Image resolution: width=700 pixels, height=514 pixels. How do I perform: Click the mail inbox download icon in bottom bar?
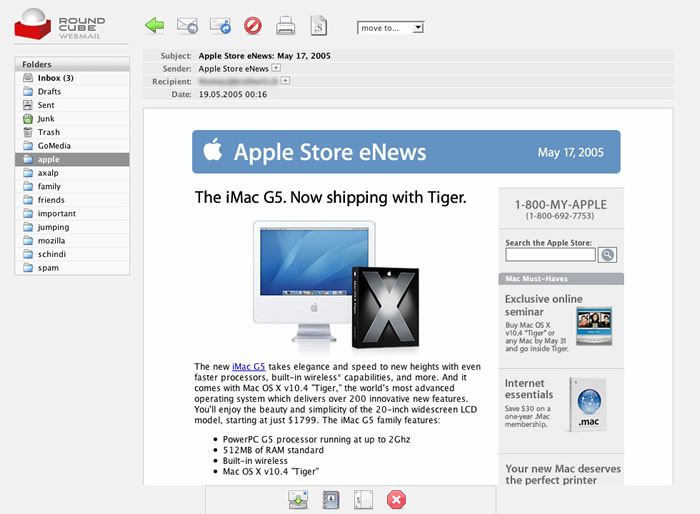tap(298, 500)
